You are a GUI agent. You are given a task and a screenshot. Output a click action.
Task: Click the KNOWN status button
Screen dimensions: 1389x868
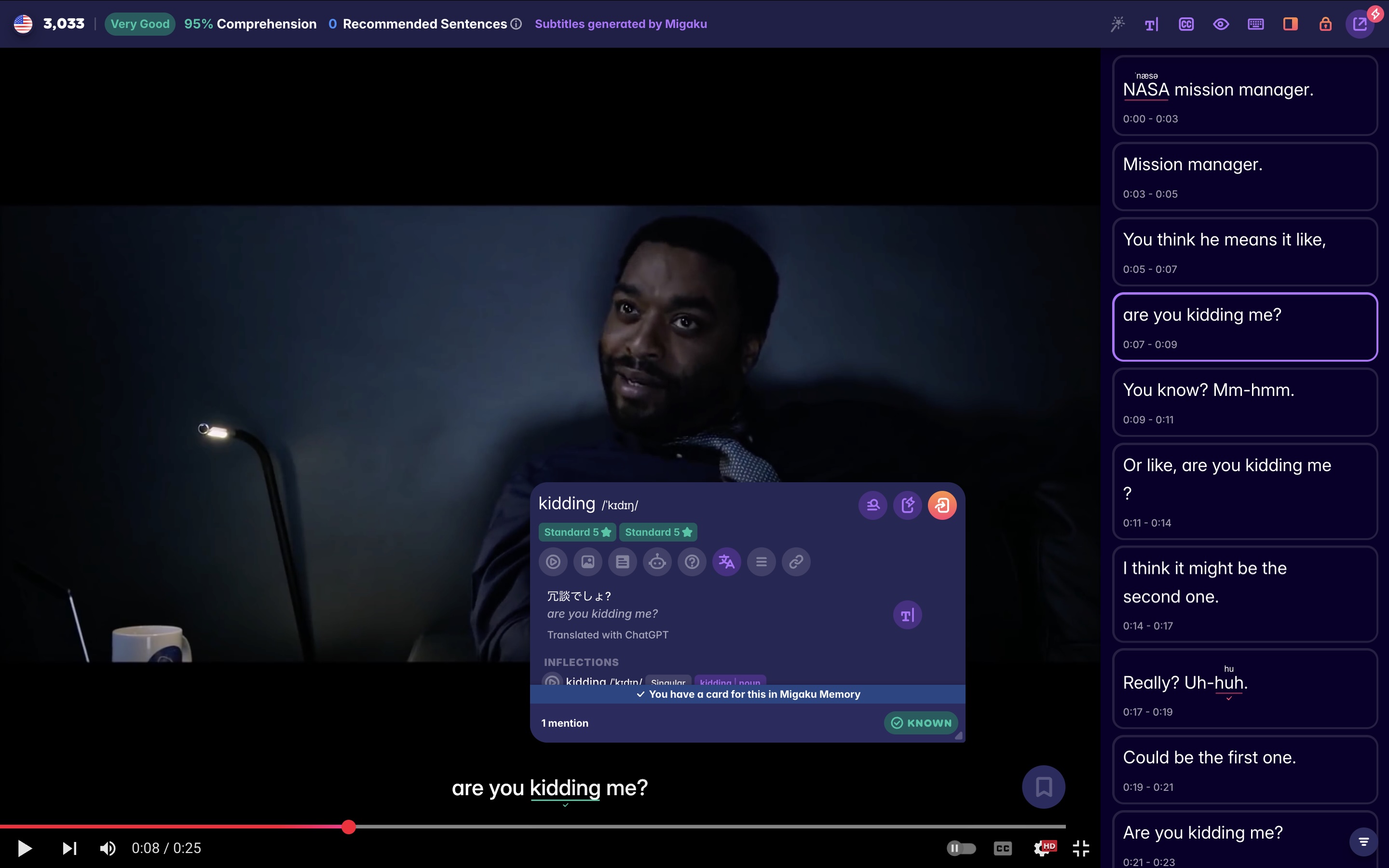pyautogui.click(x=921, y=723)
